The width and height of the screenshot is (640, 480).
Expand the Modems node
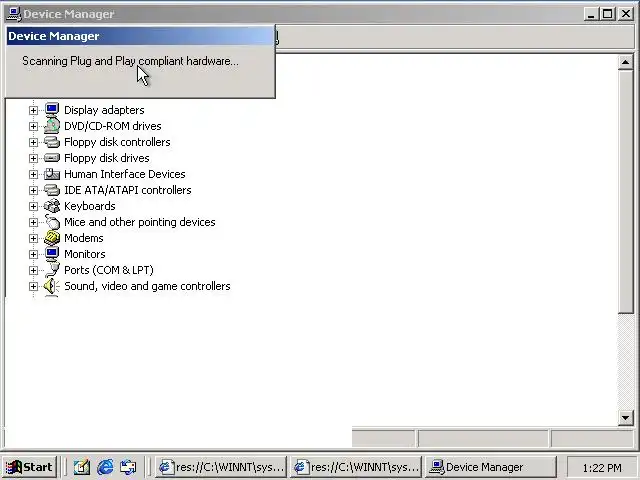33,238
